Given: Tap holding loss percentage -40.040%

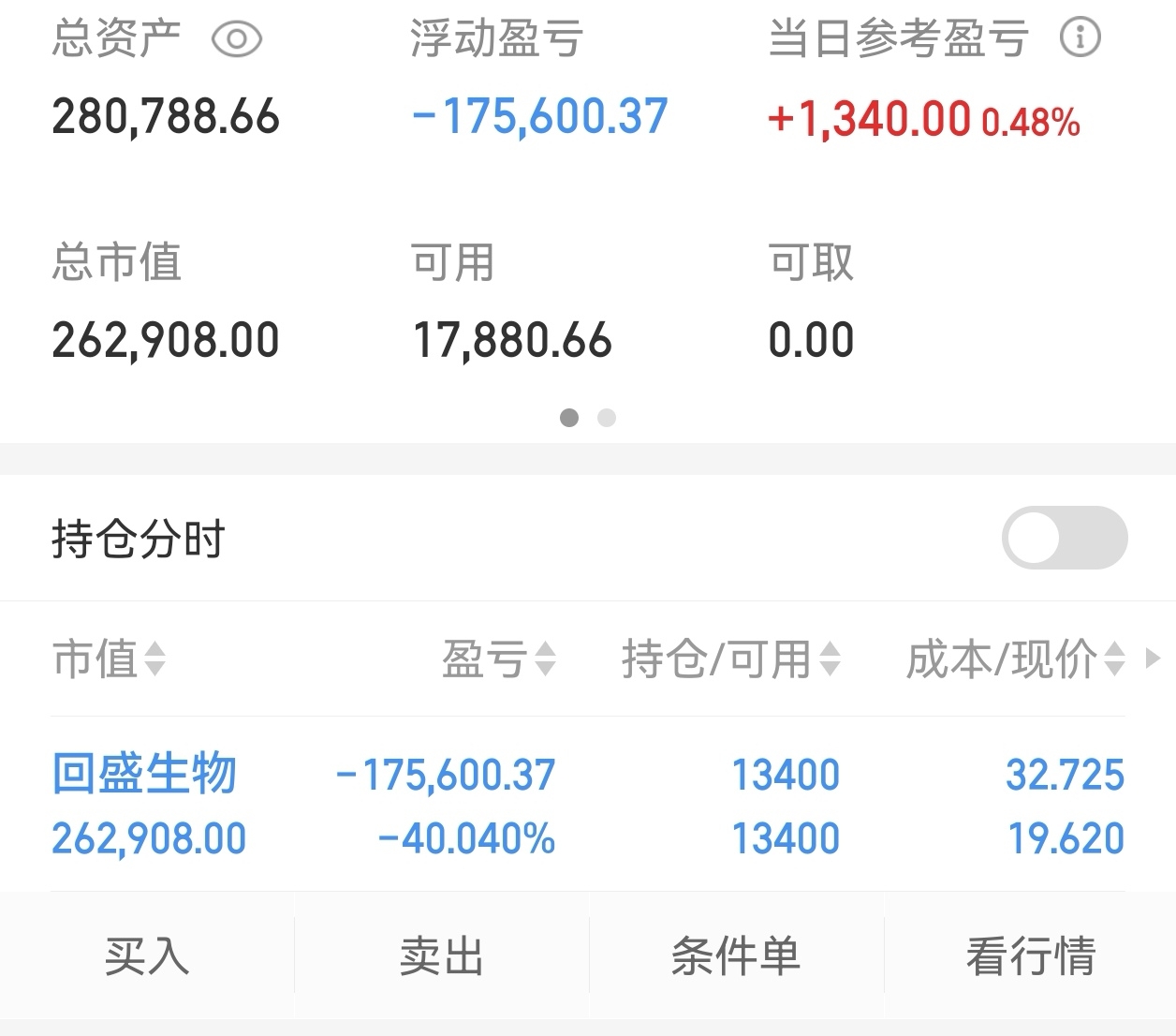Looking at the screenshot, I should (x=466, y=838).
